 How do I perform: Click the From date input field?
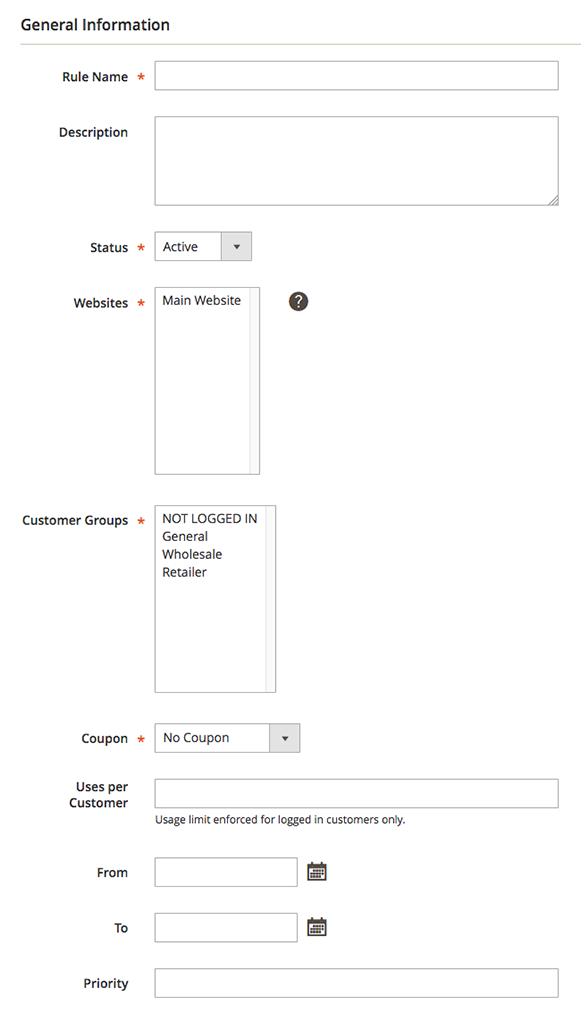[x=226, y=872]
